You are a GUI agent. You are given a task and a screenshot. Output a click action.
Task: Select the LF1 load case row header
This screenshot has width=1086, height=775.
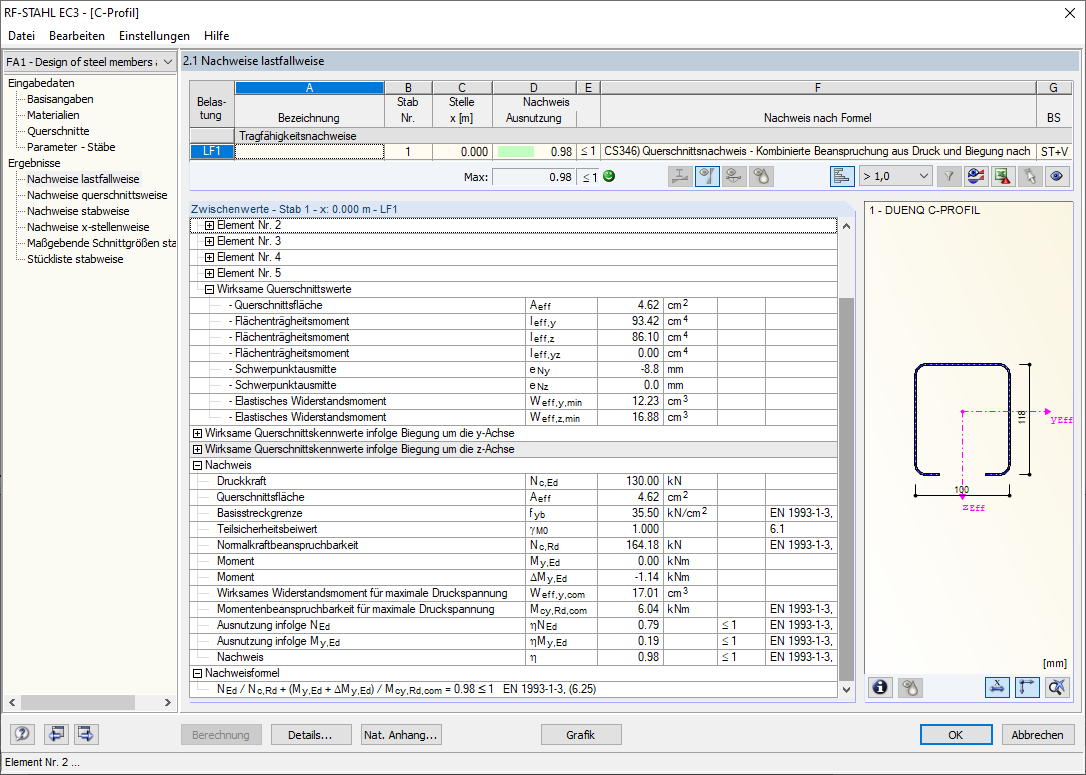point(212,152)
